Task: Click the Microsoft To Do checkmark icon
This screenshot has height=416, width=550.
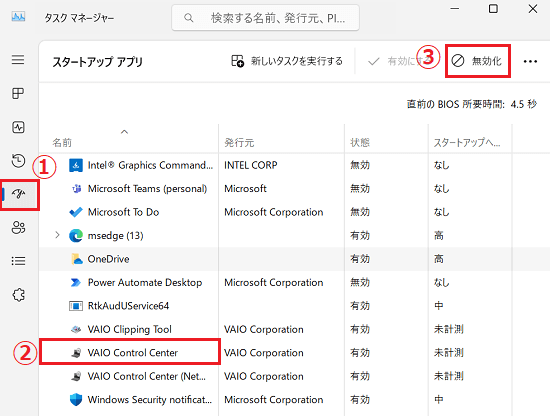Action: click(76, 212)
